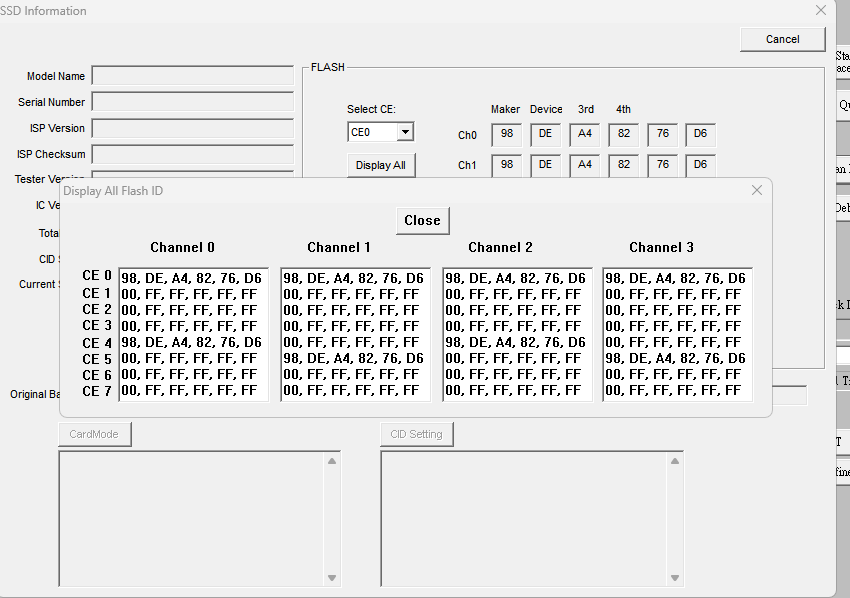Viewport: 850px width, 598px height.
Task: Select Channel 2 CE 4 flash ID row
Action: 517,342
